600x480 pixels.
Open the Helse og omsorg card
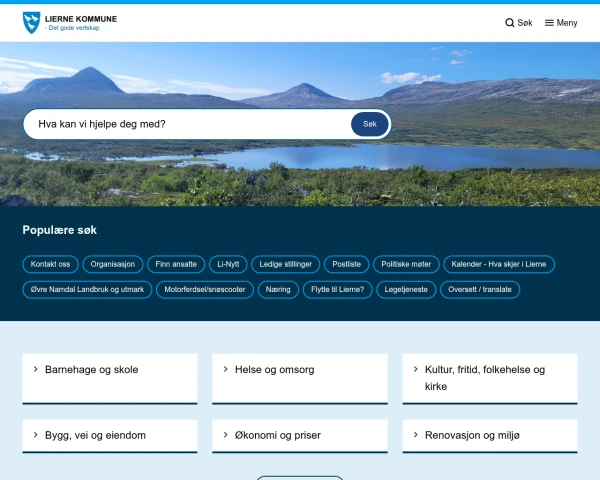click(x=300, y=379)
